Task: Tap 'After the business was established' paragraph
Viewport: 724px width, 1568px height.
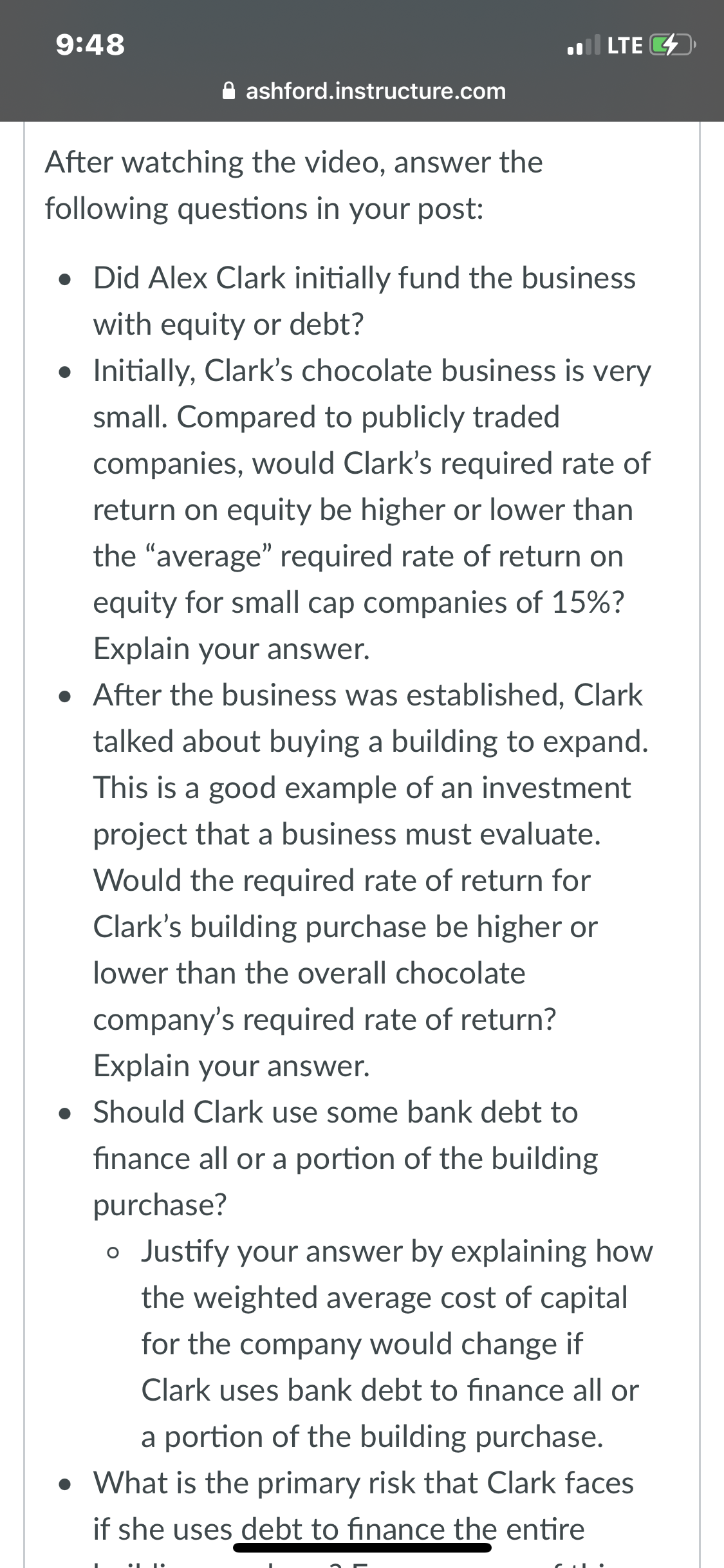Action: click(371, 881)
